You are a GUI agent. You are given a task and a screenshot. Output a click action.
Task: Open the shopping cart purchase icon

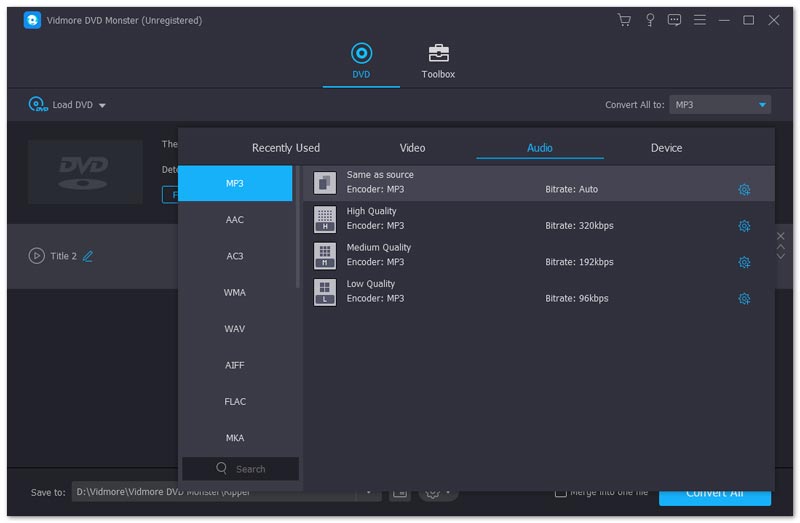pos(623,20)
